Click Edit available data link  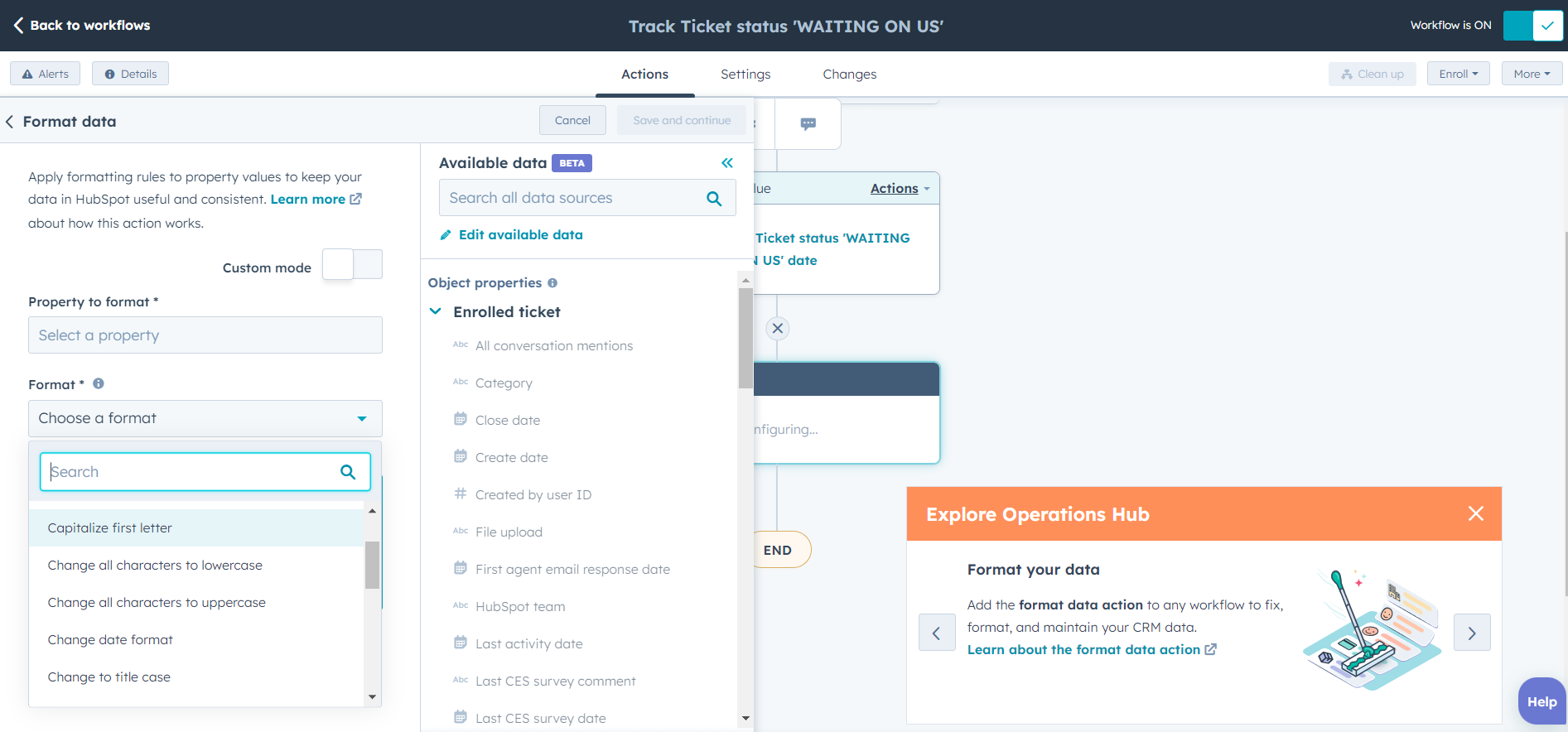(511, 234)
